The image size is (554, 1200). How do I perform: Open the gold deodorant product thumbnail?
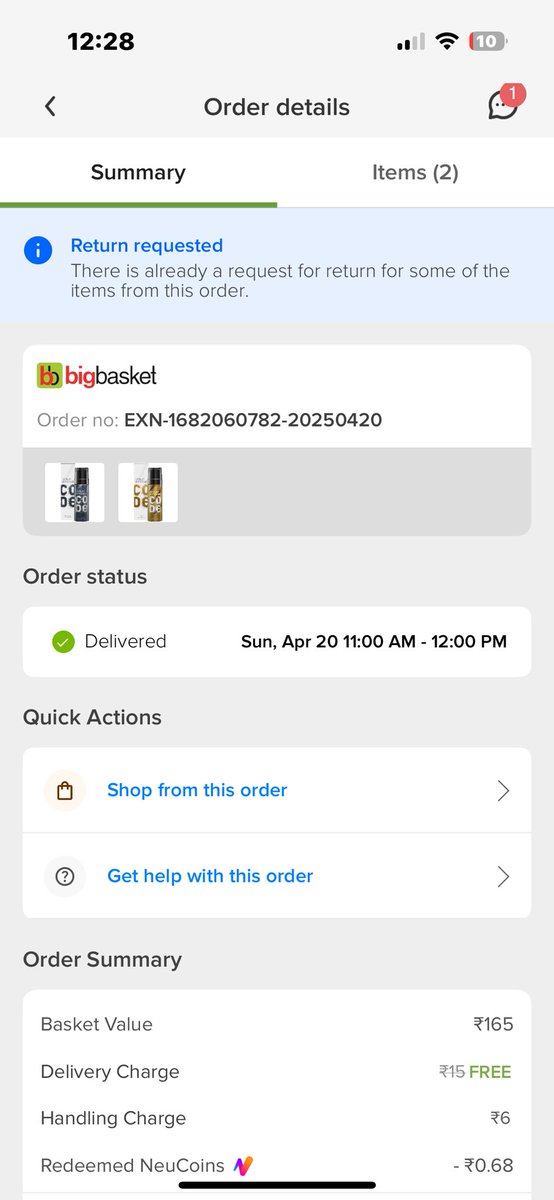[148, 492]
